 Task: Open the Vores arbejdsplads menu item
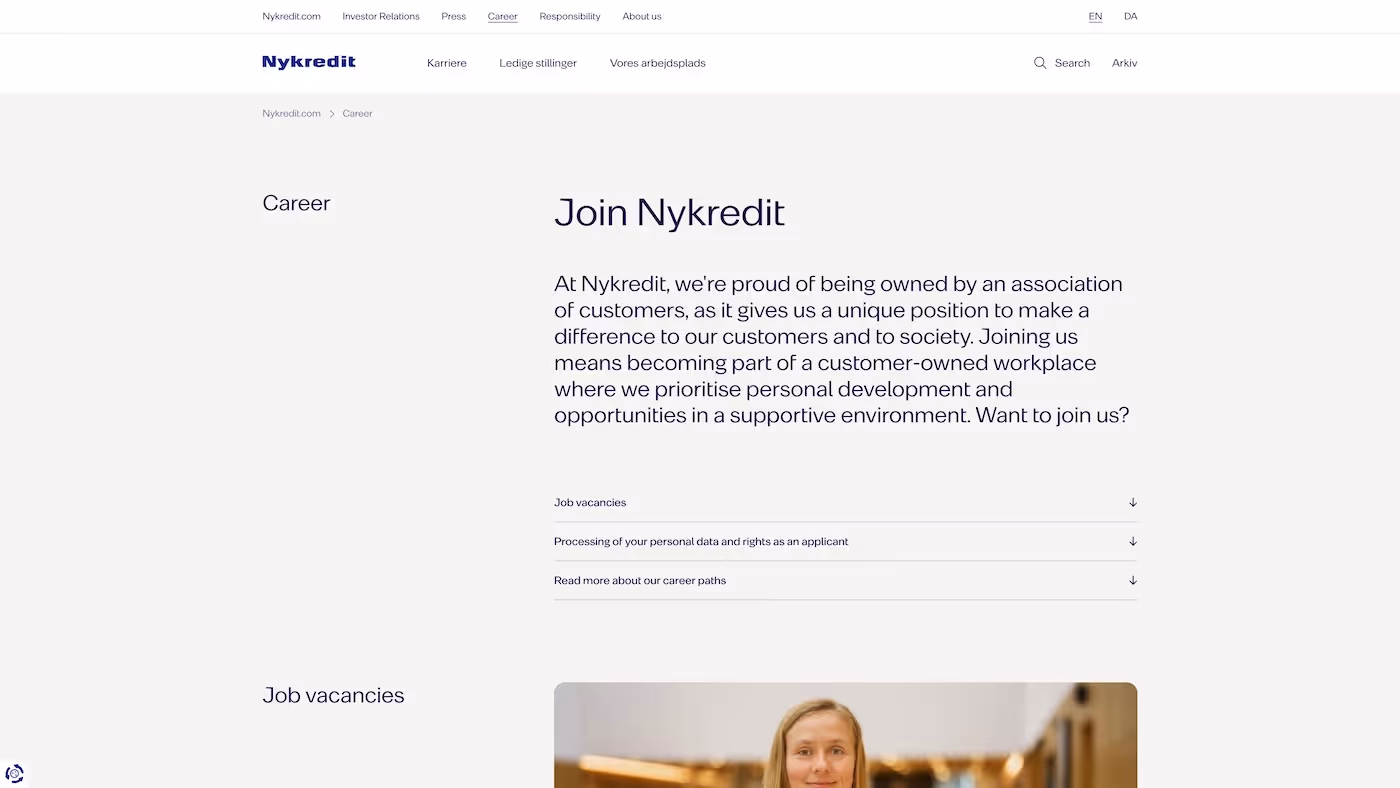point(656,61)
